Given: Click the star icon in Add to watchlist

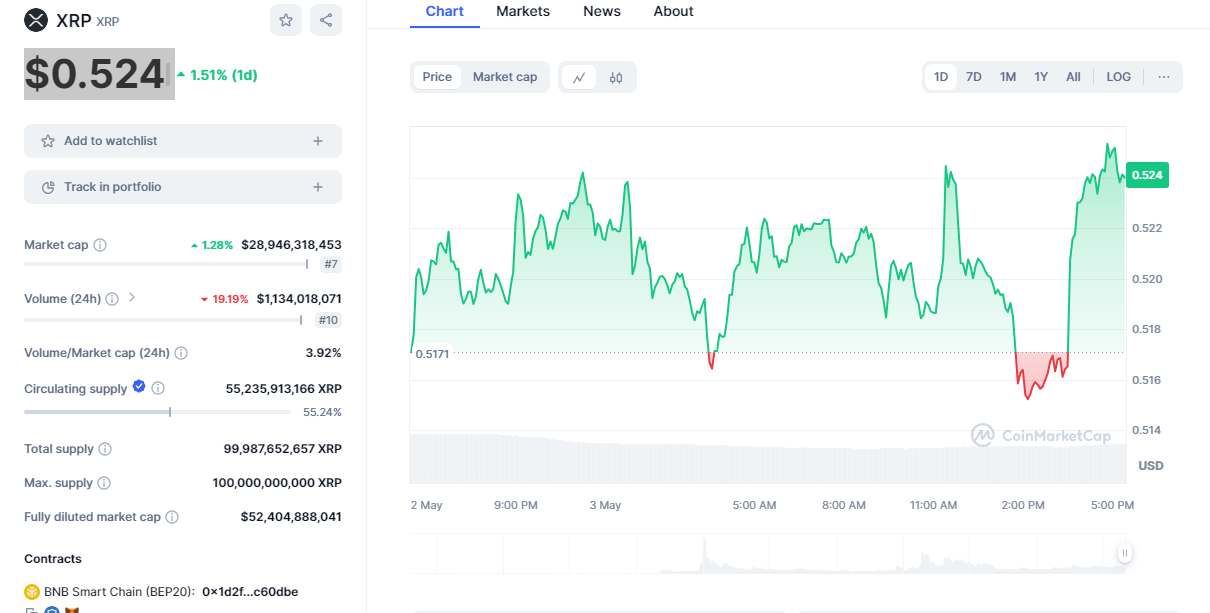Looking at the screenshot, I should tap(48, 141).
